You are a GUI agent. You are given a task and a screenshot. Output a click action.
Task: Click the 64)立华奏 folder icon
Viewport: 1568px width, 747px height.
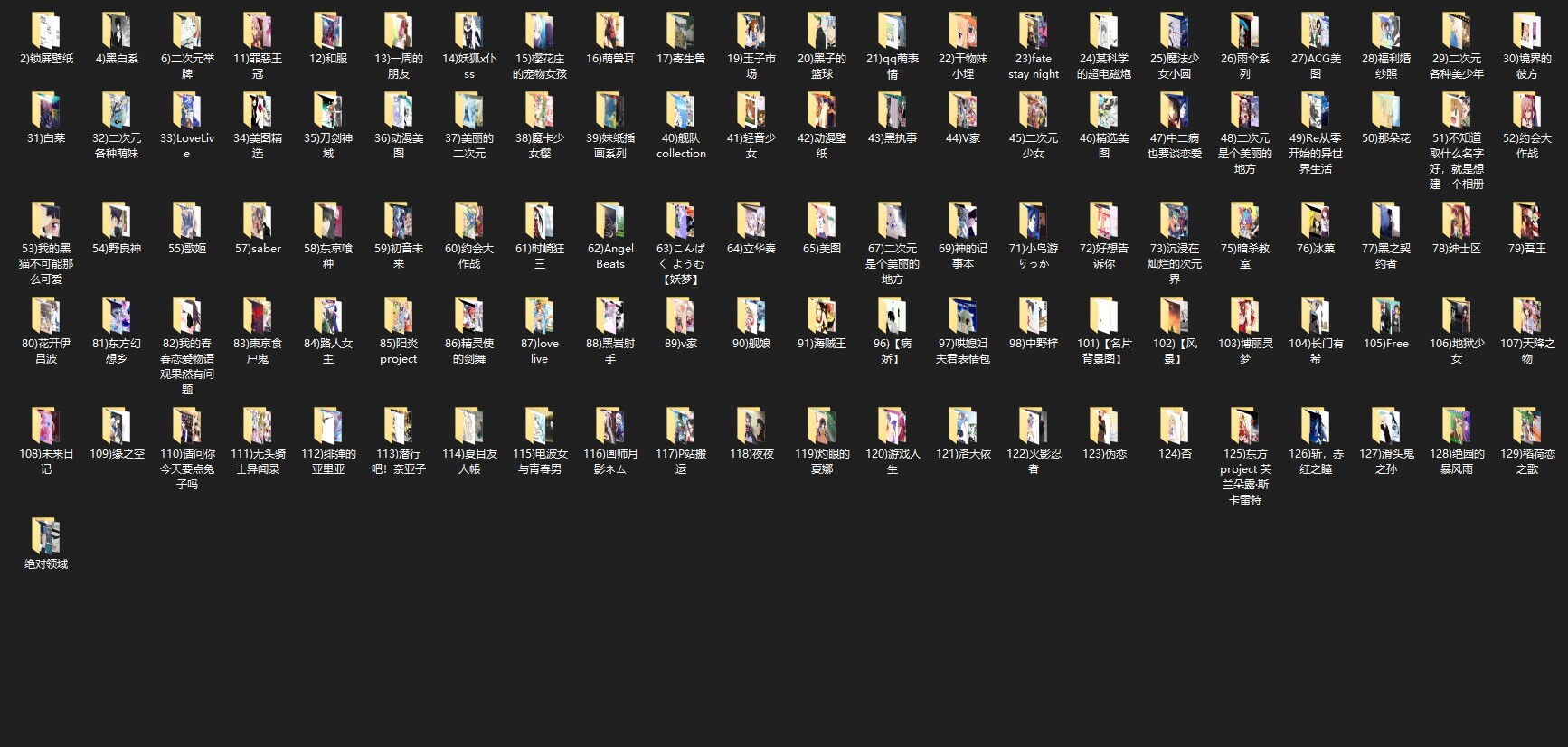pos(751,221)
